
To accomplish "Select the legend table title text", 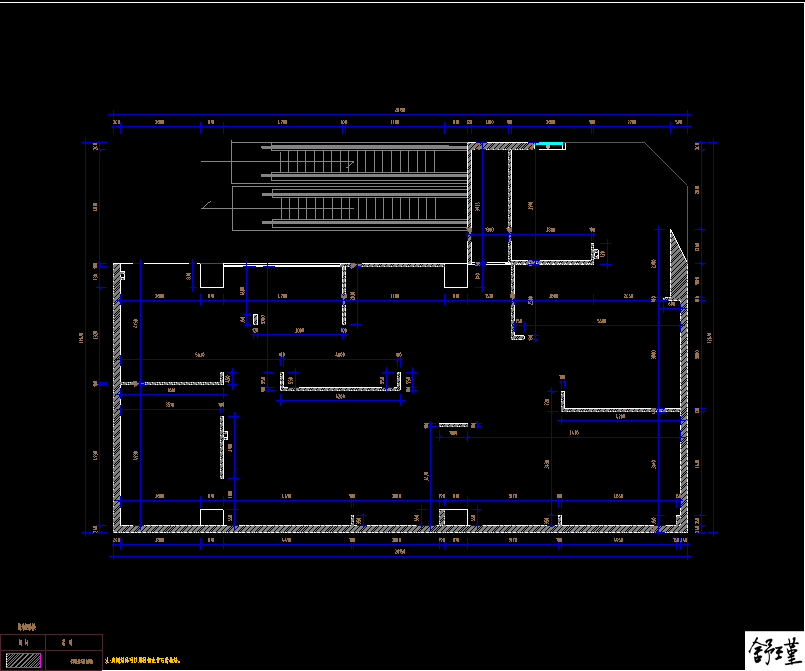I will point(26,628).
